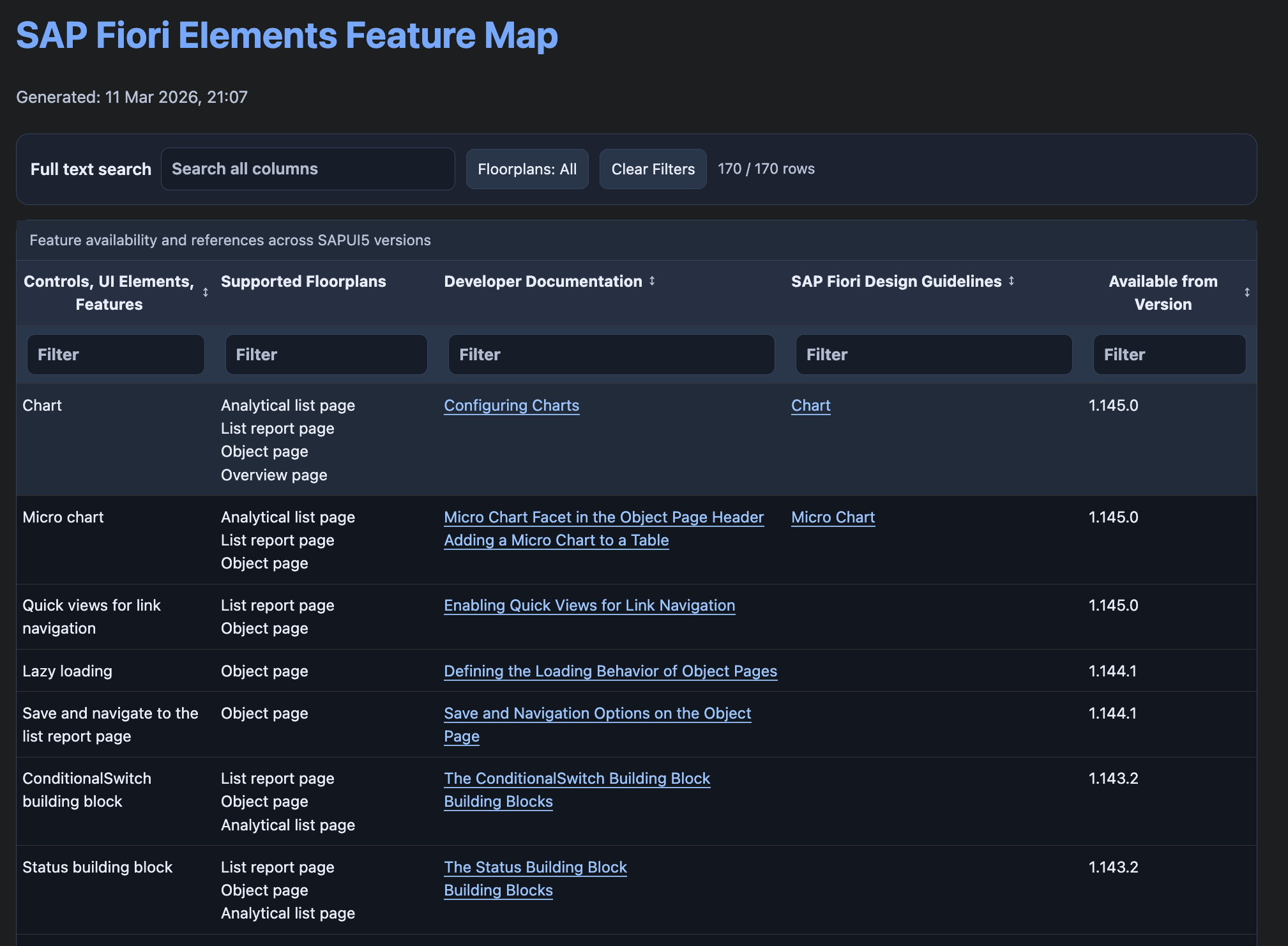The width and height of the screenshot is (1288, 946).
Task: Click Enabling Quick Views for Link Navigation
Action: [589, 605]
